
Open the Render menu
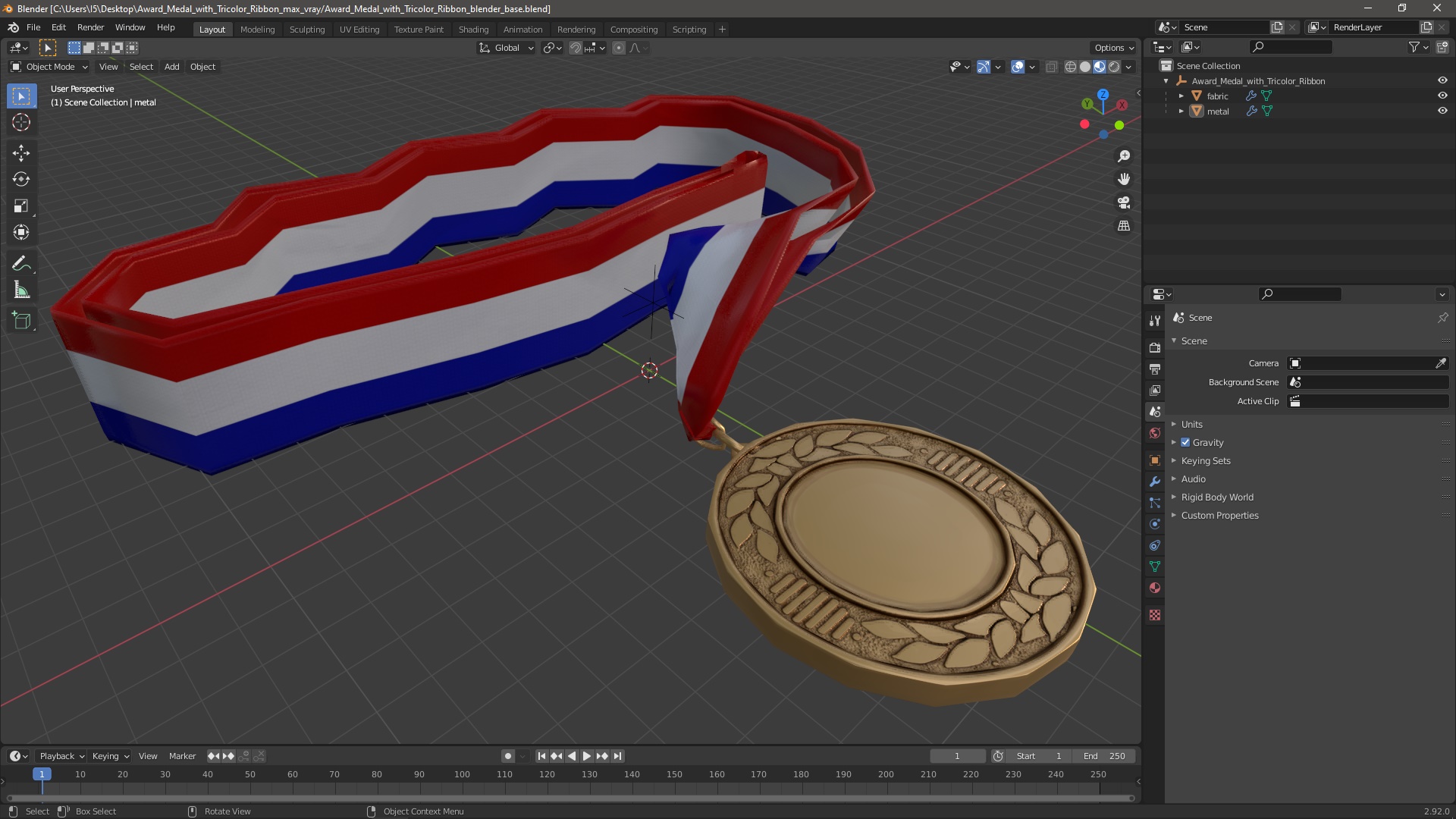click(x=90, y=27)
